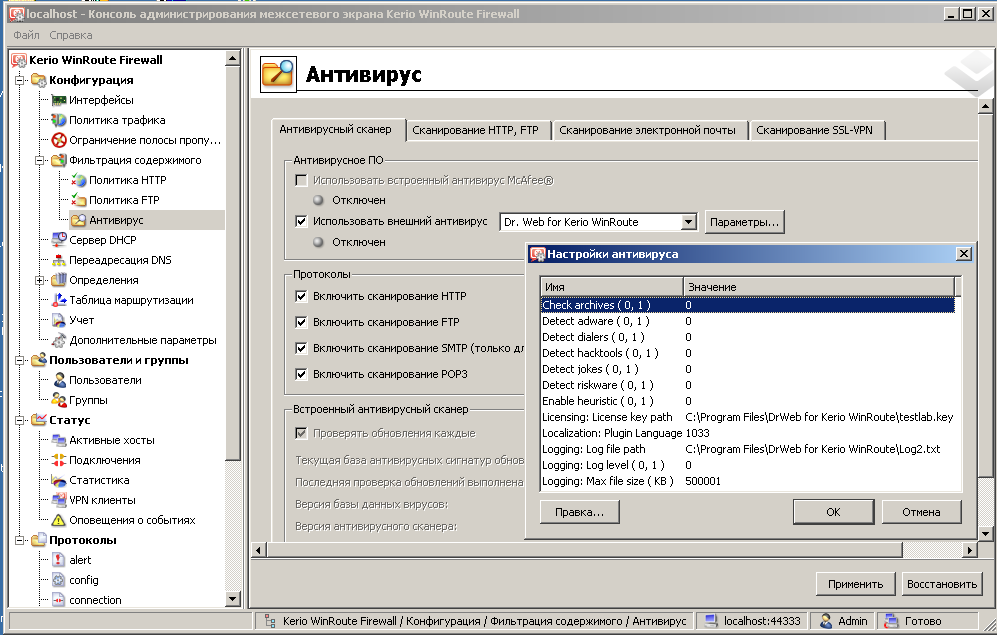Image resolution: width=997 pixels, height=635 pixels.
Task: Click the Политика HTTP icon
Action: pyautogui.click(x=79, y=180)
